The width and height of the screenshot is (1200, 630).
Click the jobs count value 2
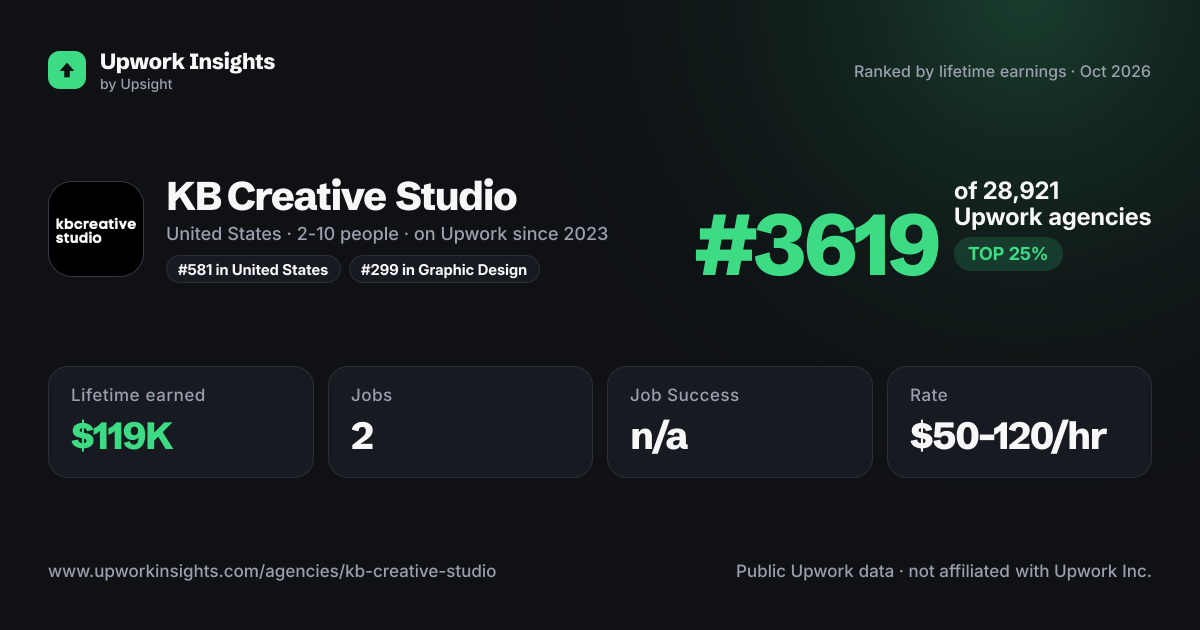pyautogui.click(x=362, y=436)
